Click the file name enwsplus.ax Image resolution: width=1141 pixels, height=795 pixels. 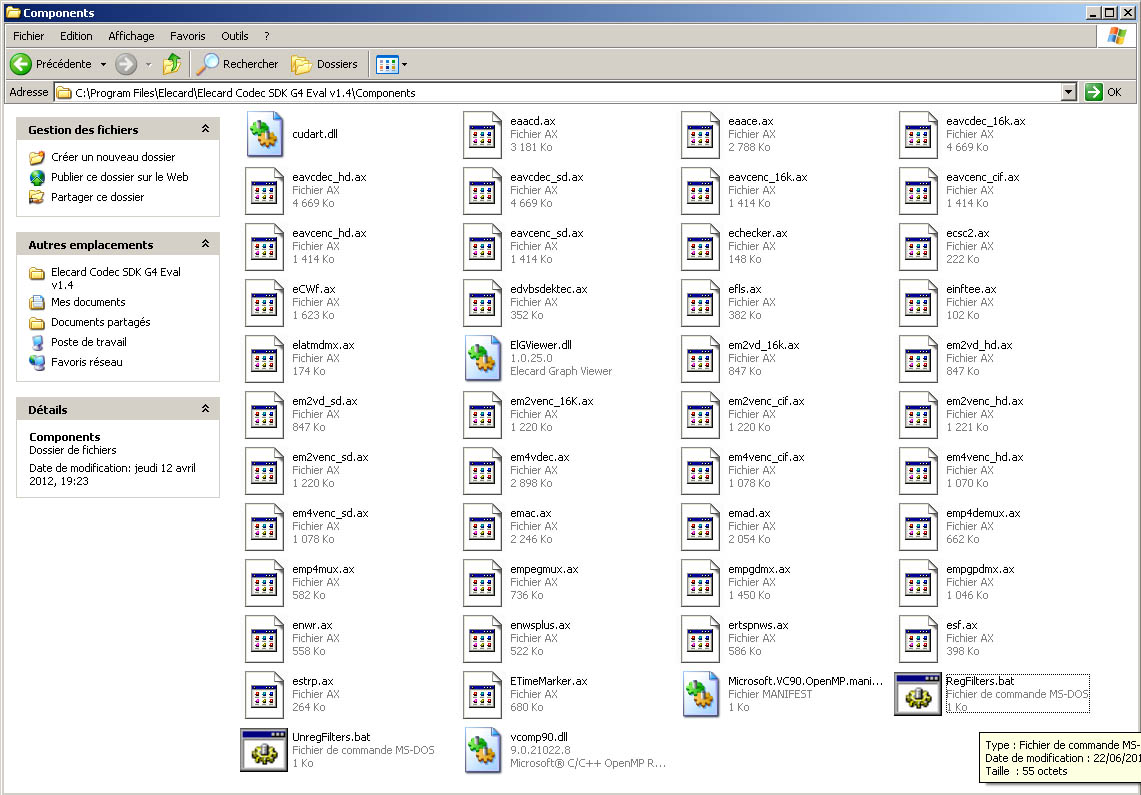(540, 625)
